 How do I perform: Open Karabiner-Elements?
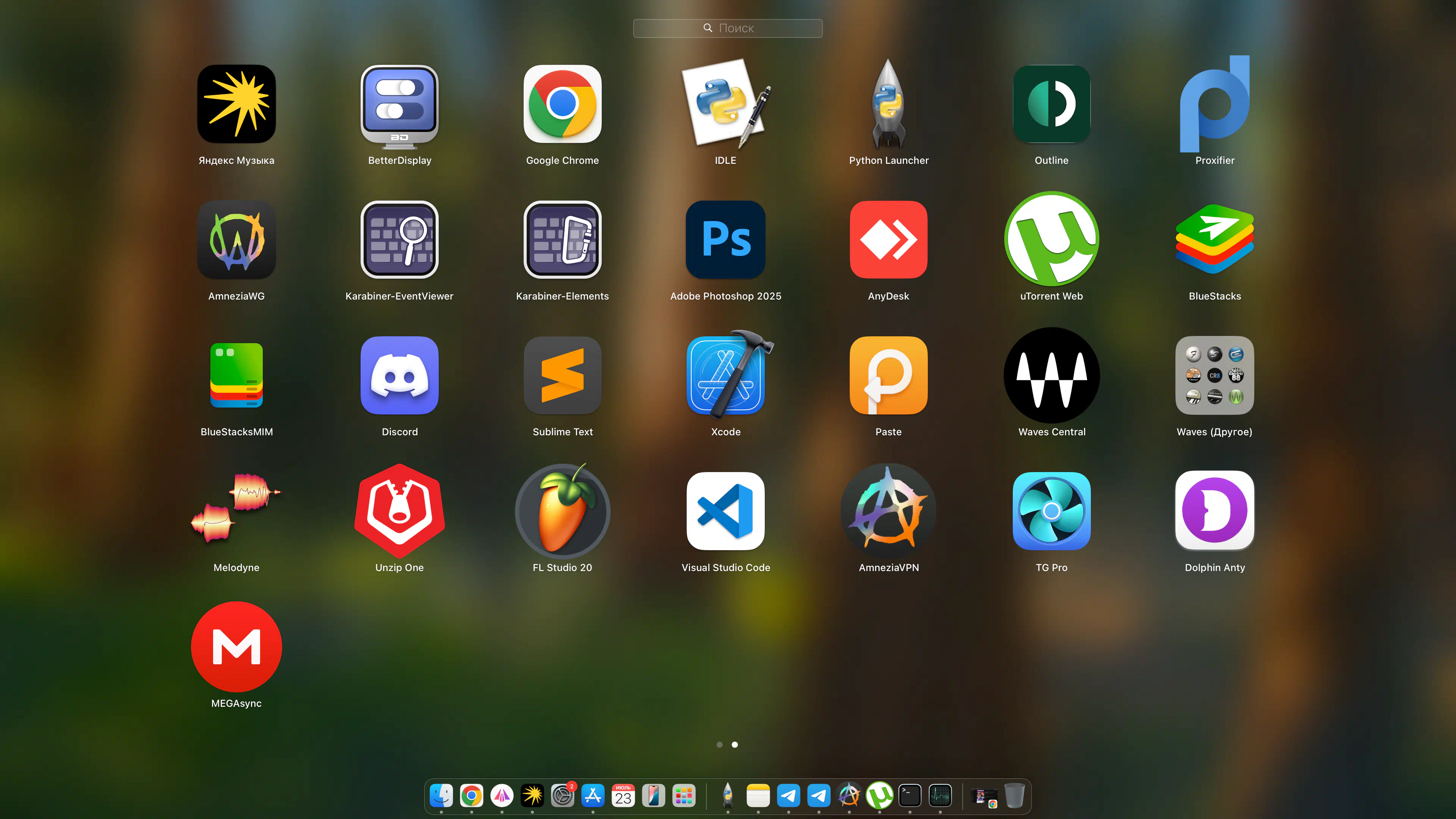[562, 240]
